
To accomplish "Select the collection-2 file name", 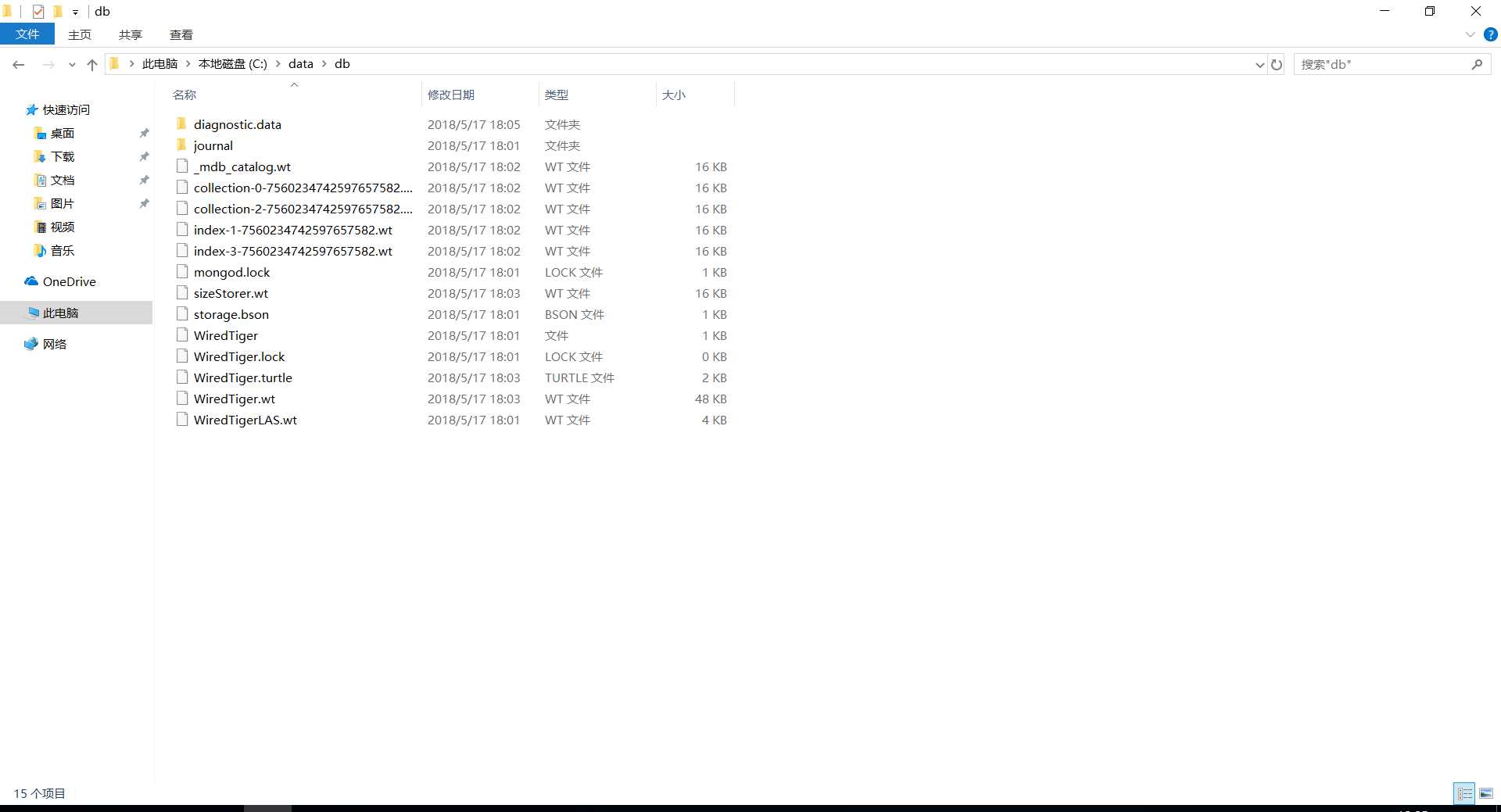I will coord(303,209).
